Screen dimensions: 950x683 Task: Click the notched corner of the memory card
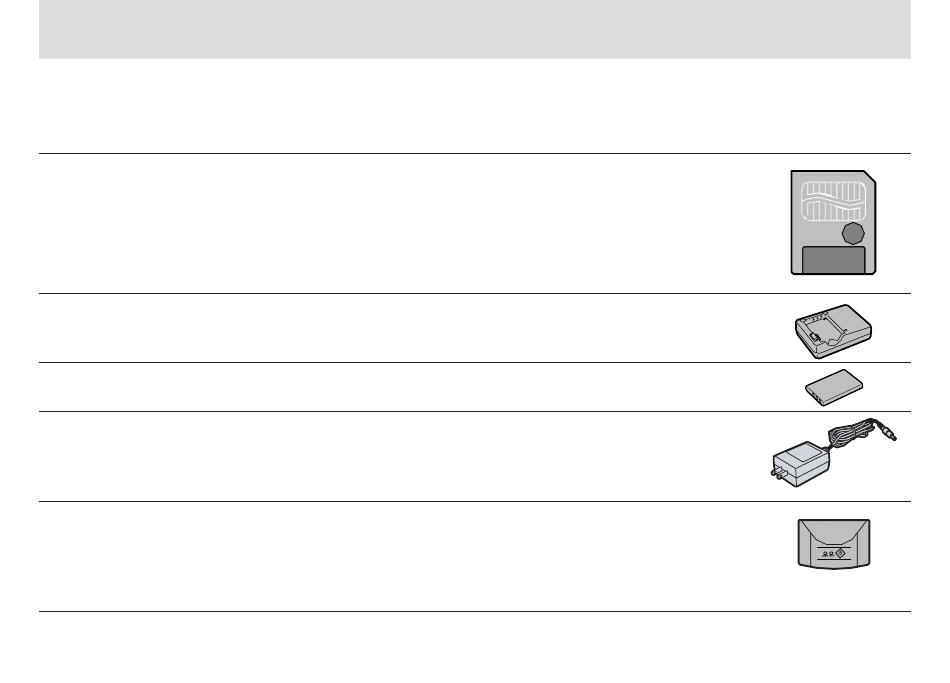[x=870, y=176]
